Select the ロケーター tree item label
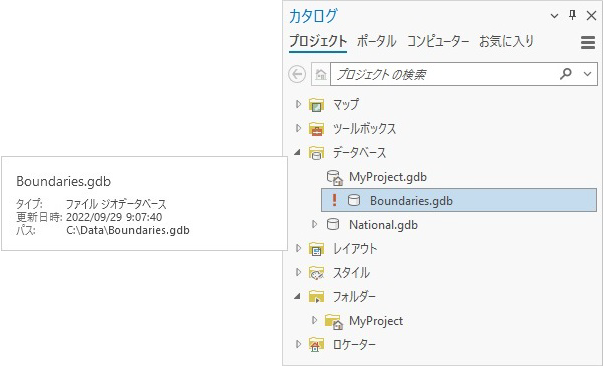The height and width of the screenshot is (366, 603). point(354,345)
